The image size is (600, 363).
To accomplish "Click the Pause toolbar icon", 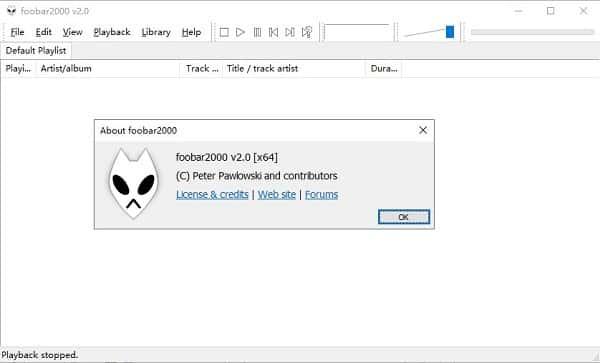I will click(257, 32).
